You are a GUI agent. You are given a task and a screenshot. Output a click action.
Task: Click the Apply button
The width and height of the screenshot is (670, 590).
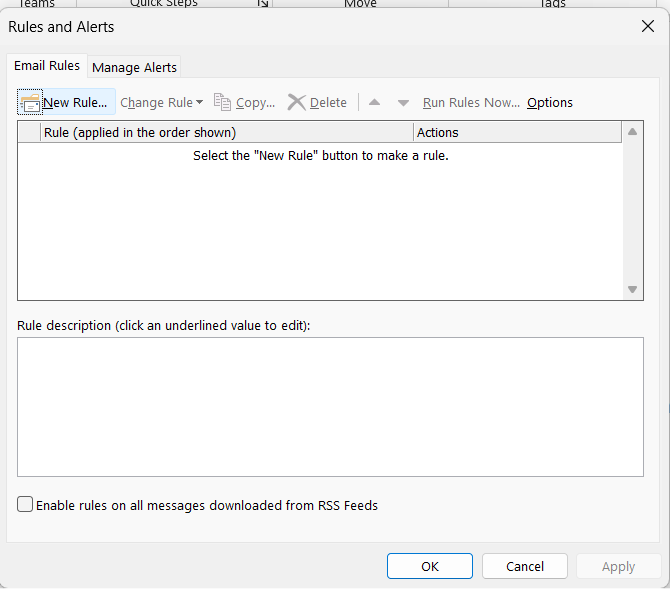click(x=618, y=566)
